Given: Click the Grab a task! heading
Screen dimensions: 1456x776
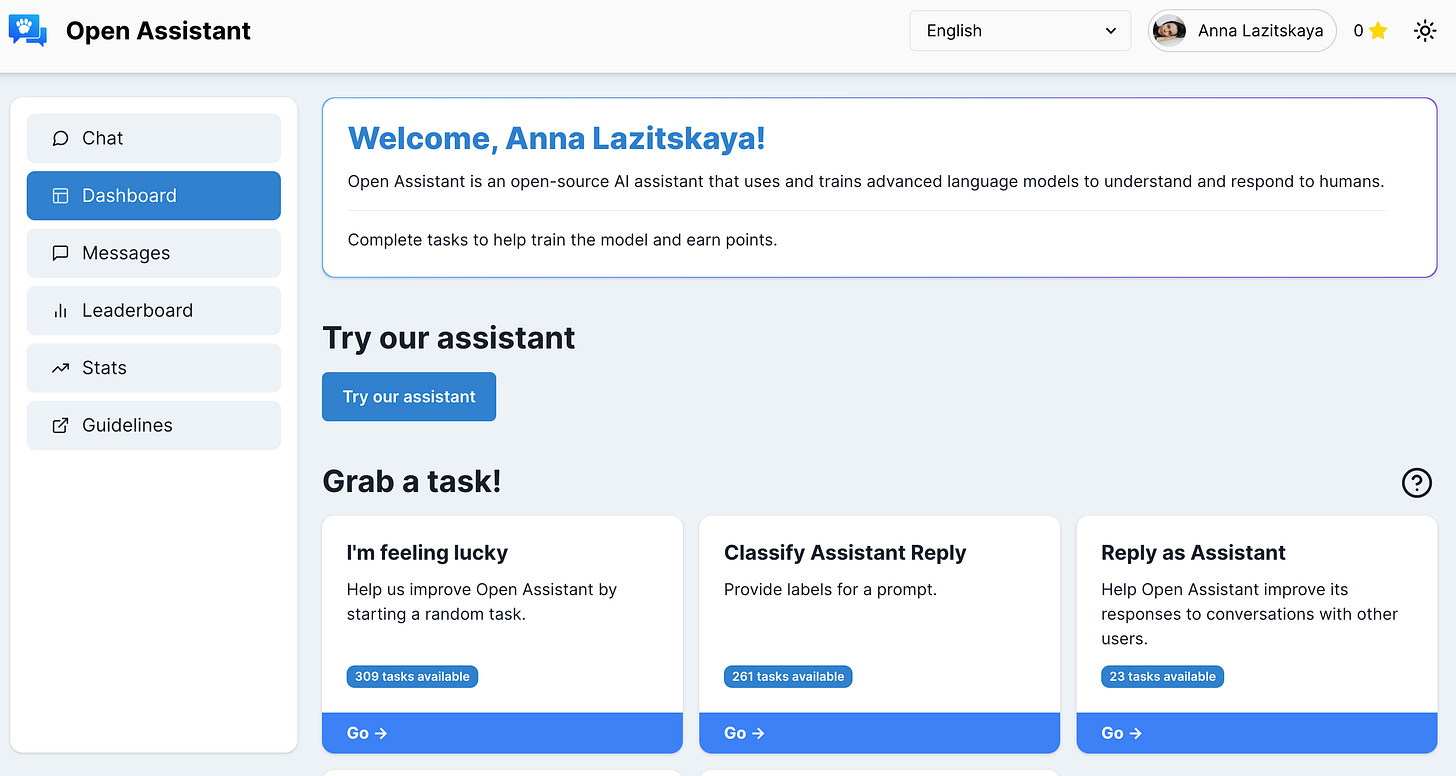Looking at the screenshot, I should [411, 482].
